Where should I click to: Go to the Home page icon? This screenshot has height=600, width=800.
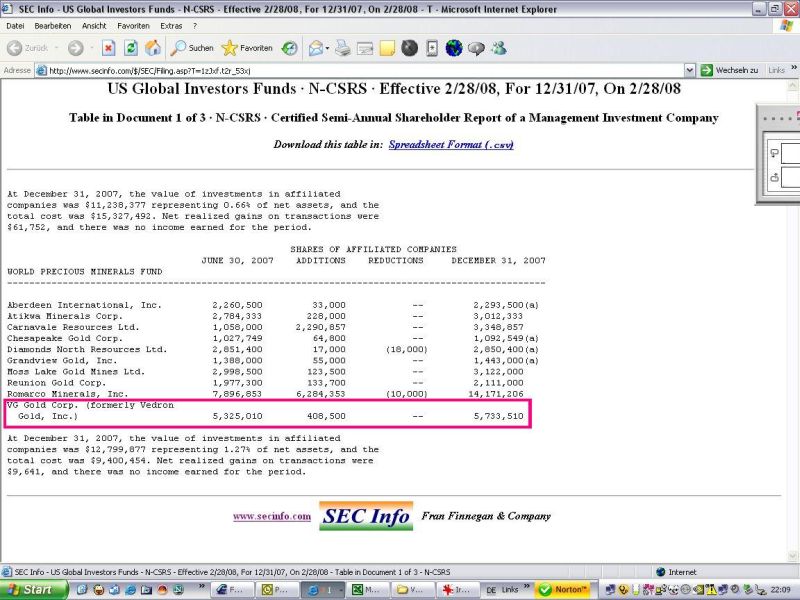point(153,48)
